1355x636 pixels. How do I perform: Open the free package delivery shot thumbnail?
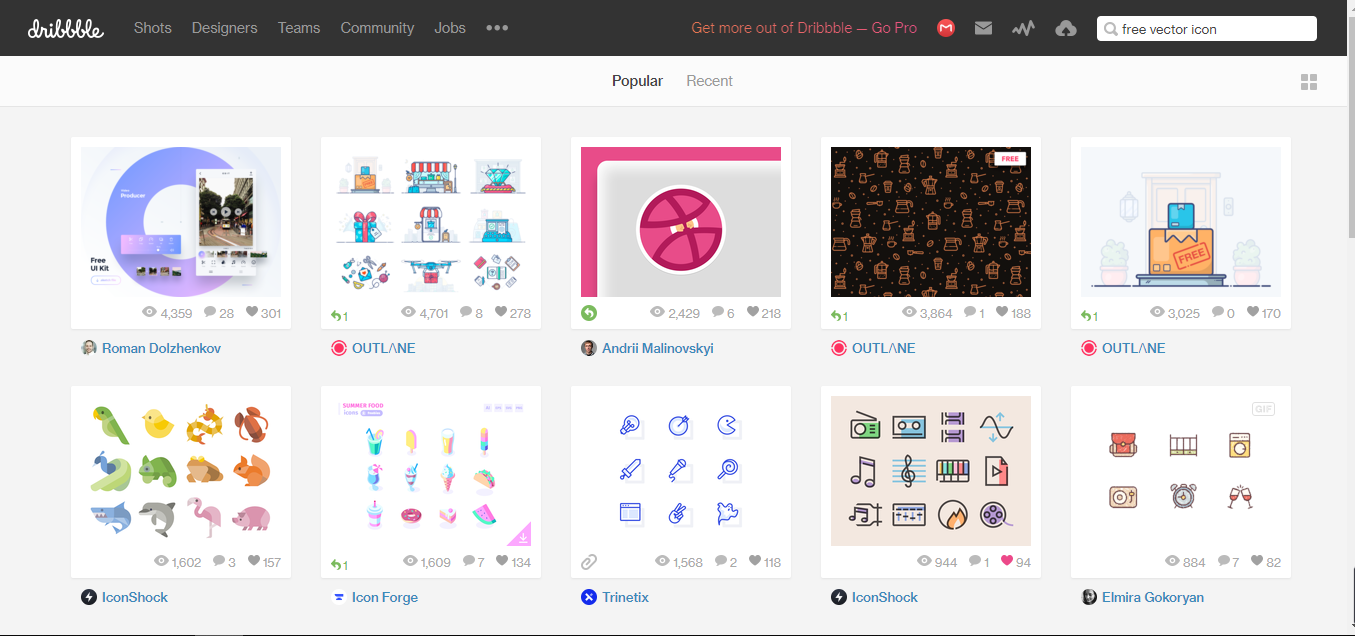pyautogui.click(x=1181, y=222)
